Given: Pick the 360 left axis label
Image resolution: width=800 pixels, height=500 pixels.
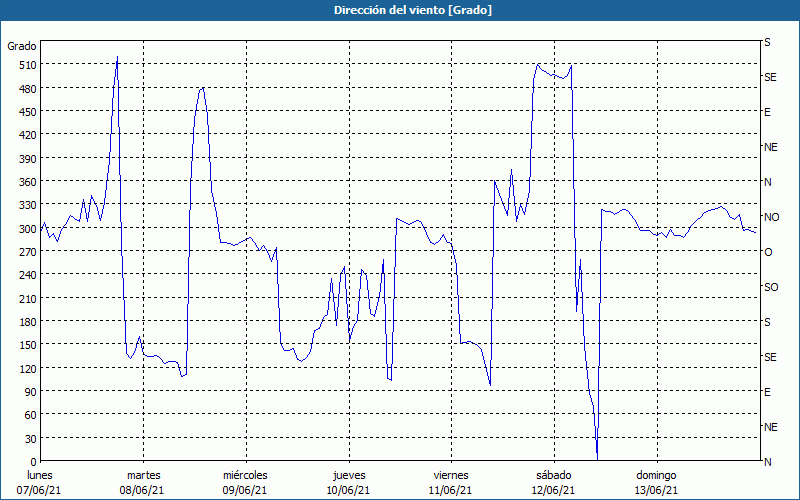Looking at the screenshot, I should click(28, 182).
